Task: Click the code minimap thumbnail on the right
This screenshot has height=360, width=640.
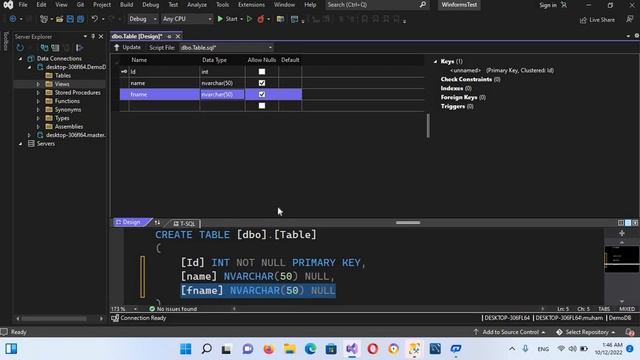Action: pyautogui.click(x=621, y=259)
